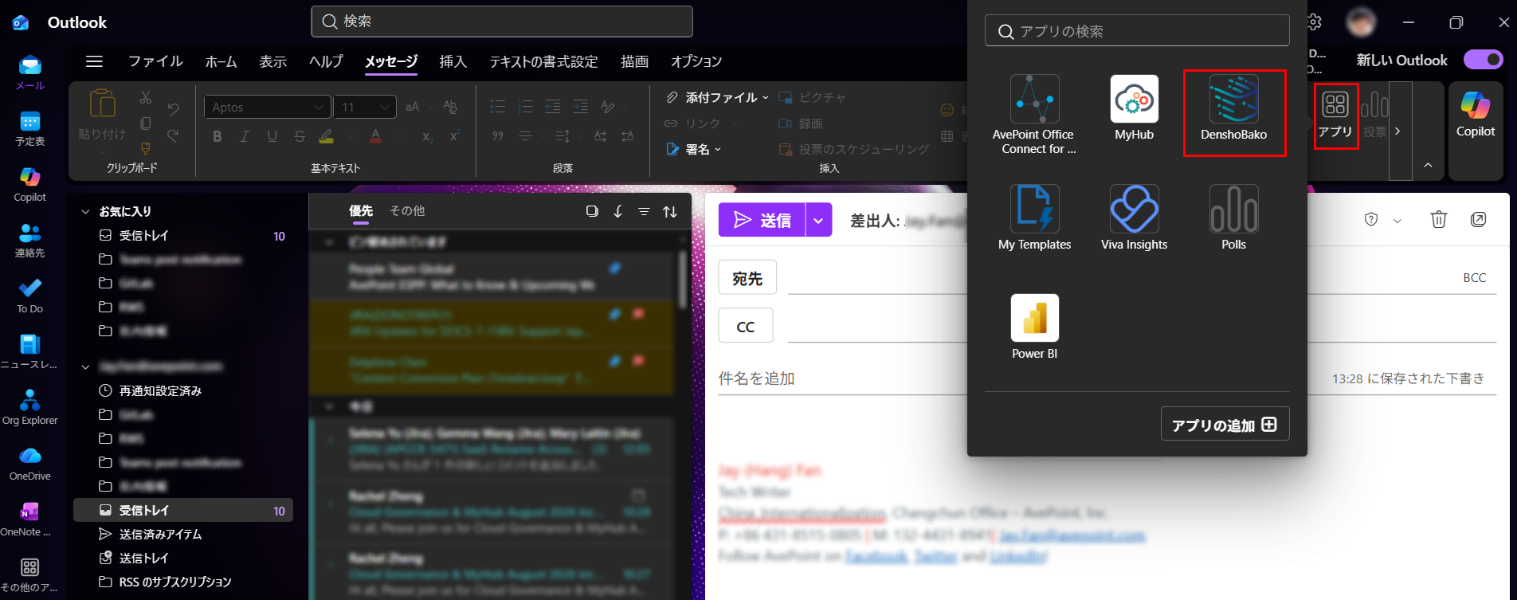Switch to the 挿入 ribbon tab

tap(453, 61)
